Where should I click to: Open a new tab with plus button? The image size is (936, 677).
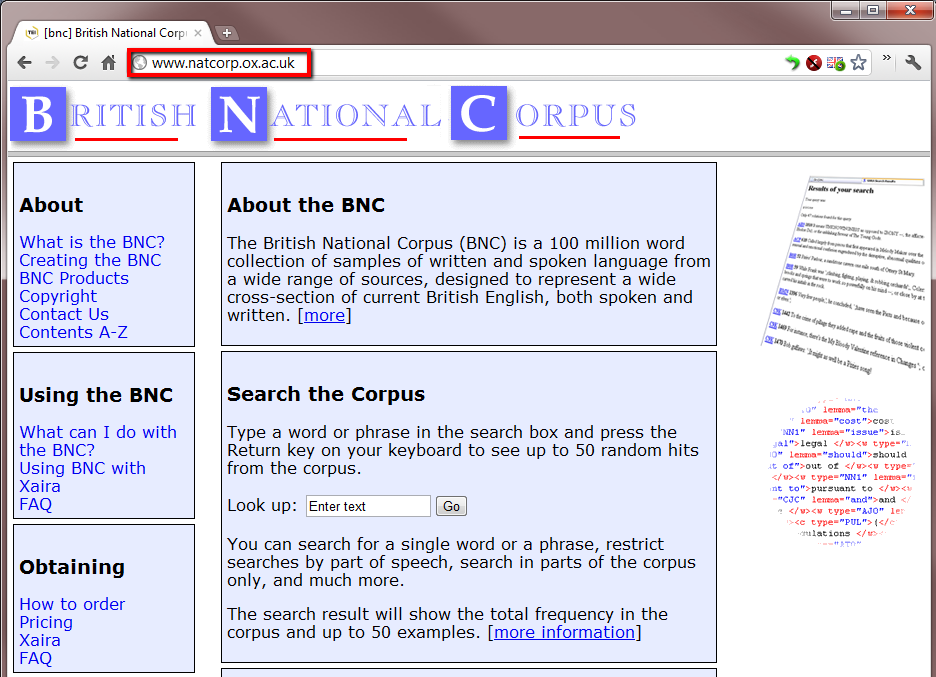[x=226, y=33]
